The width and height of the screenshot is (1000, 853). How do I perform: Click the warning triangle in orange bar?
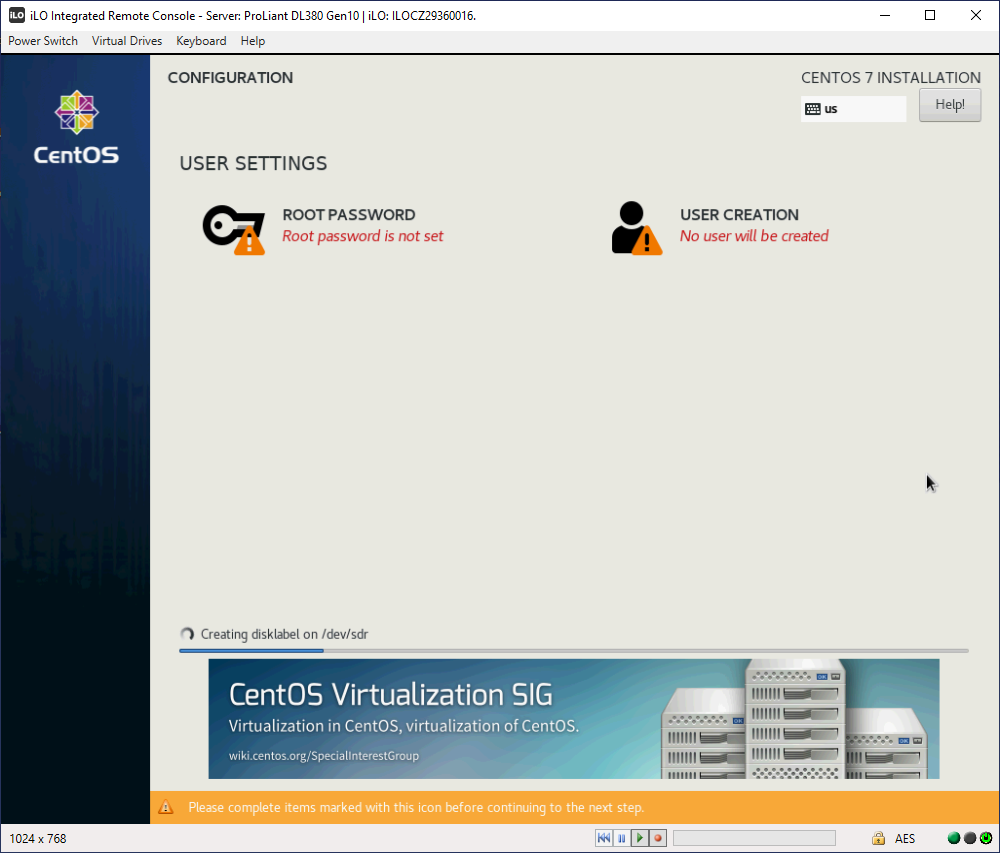click(x=166, y=807)
